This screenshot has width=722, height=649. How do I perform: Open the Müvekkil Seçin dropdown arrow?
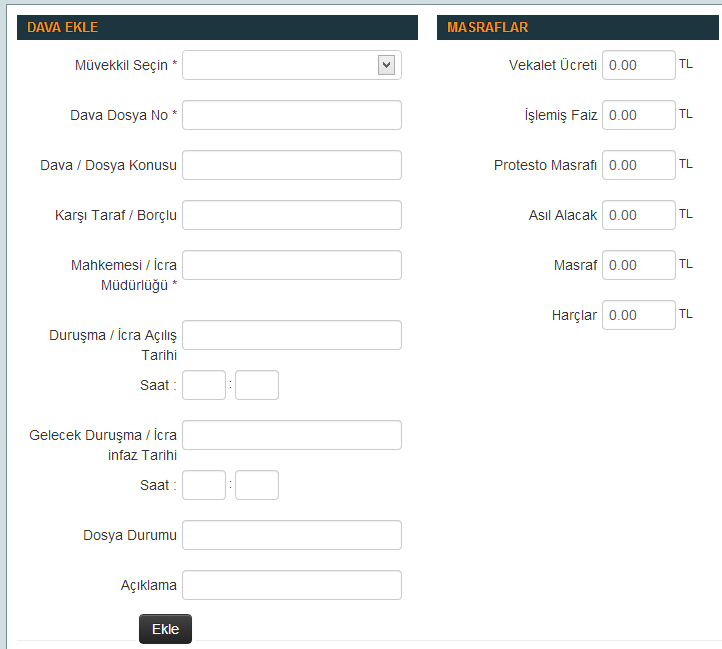click(x=386, y=65)
